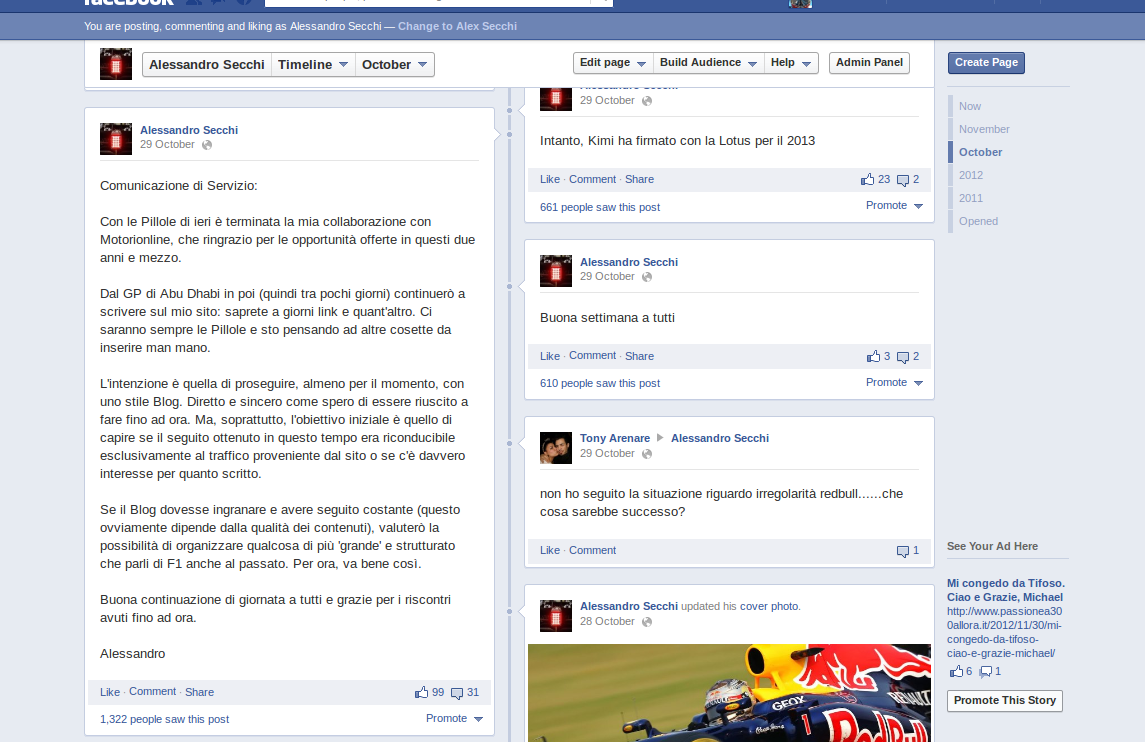The height and width of the screenshot is (742, 1145).
Task: Click the like count icon on the Kimi Lotus post
Action: click(867, 180)
